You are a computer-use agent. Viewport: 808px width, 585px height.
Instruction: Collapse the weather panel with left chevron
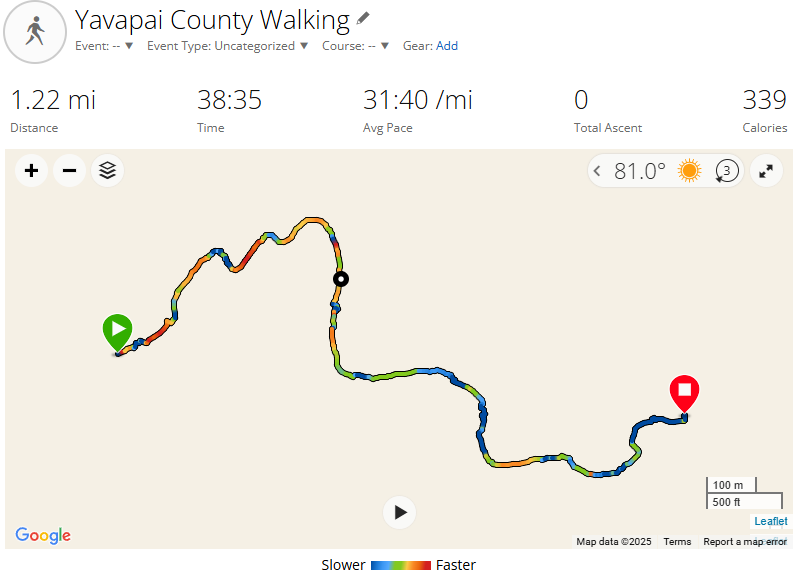tap(598, 171)
